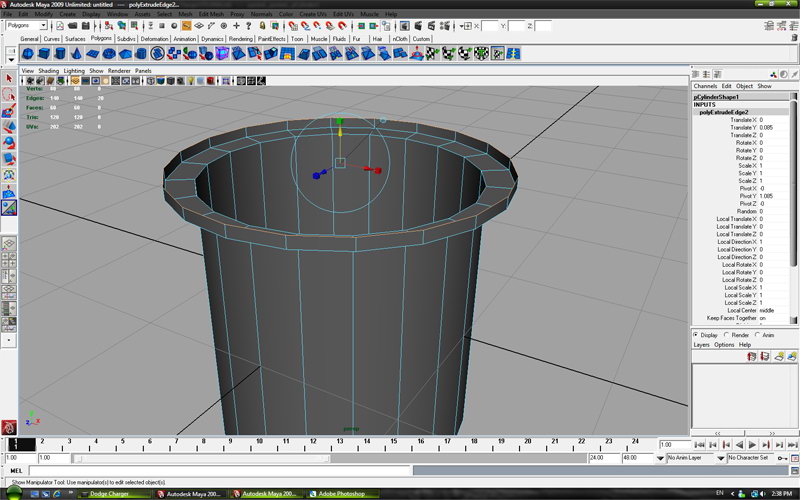Click the polygon cylinder shelf icon
800x500 pixels.
tap(61, 54)
